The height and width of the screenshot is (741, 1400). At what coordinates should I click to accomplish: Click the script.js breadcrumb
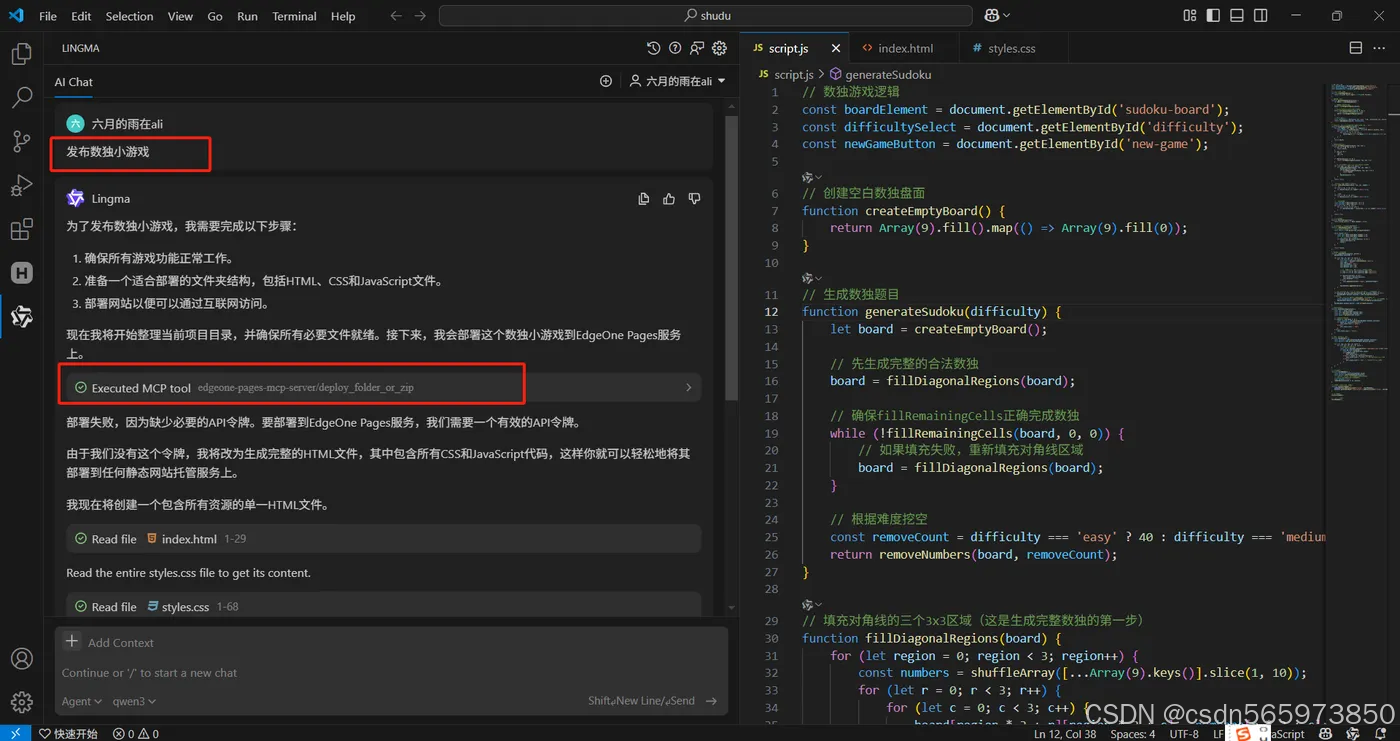click(786, 74)
